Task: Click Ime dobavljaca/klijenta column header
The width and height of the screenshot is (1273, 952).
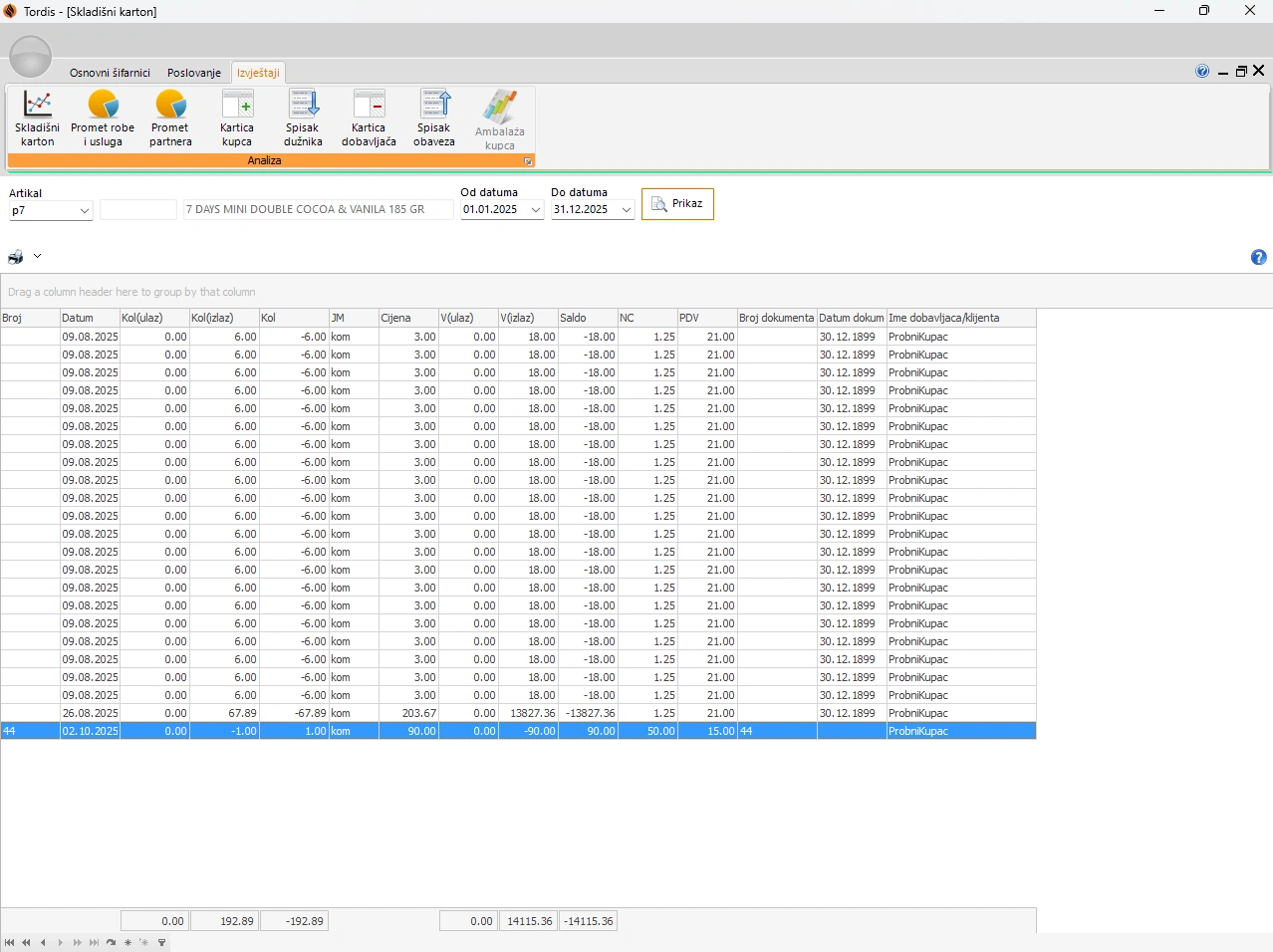Action: [961, 318]
